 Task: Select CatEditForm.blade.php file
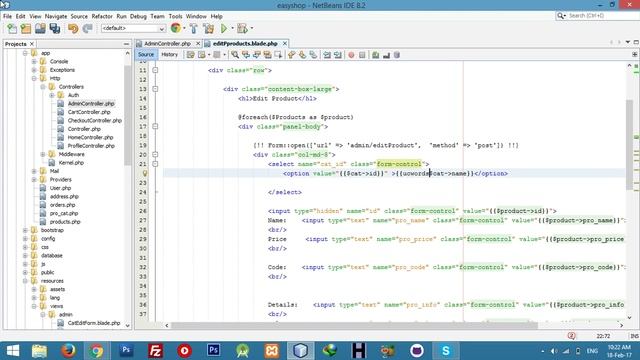(93, 323)
